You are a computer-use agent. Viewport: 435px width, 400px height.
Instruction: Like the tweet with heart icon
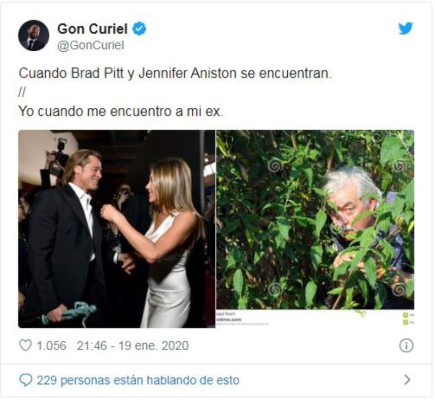tap(25, 345)
